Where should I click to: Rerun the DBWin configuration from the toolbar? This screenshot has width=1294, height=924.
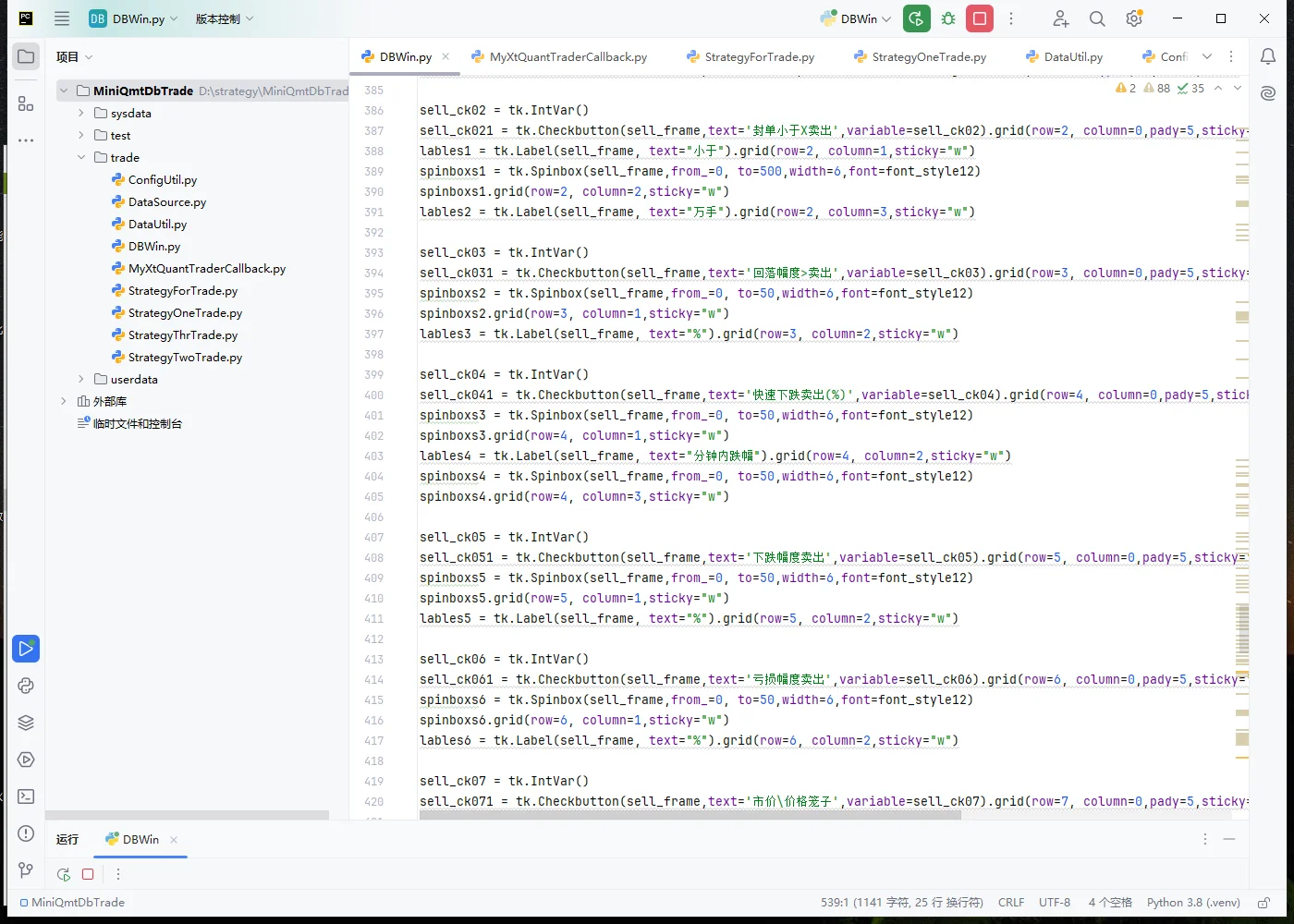tap(917, 18)
